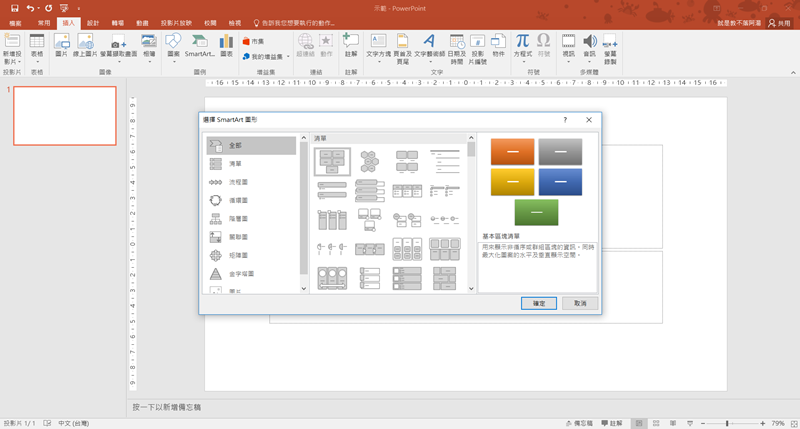Expand the 我的增益集 dropdown
Viewport: 800px width, 429px height.
pyautogui.click(x=266, y=57)
